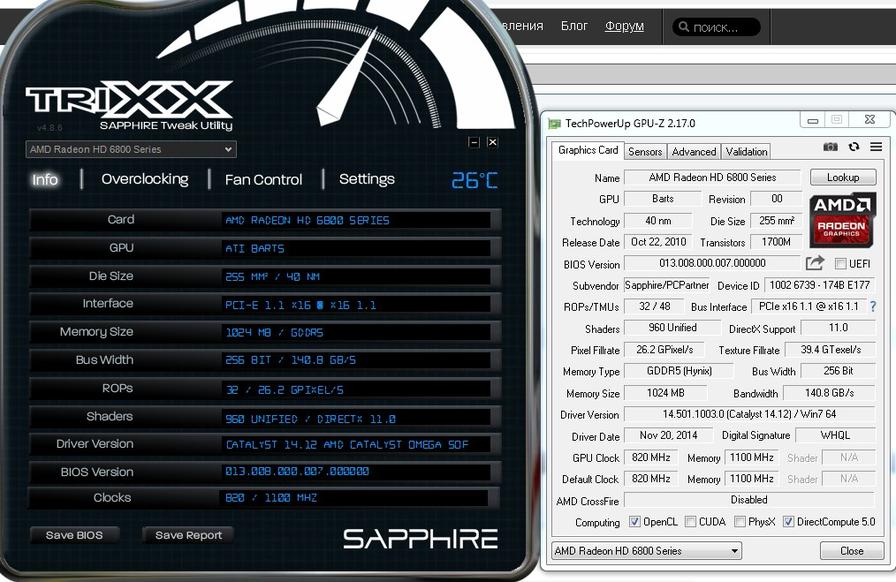Click the TRIXX Driver Version value Catalyst 14.12
The height and width of the screenshot is (582, 896).
click(355, 444)
